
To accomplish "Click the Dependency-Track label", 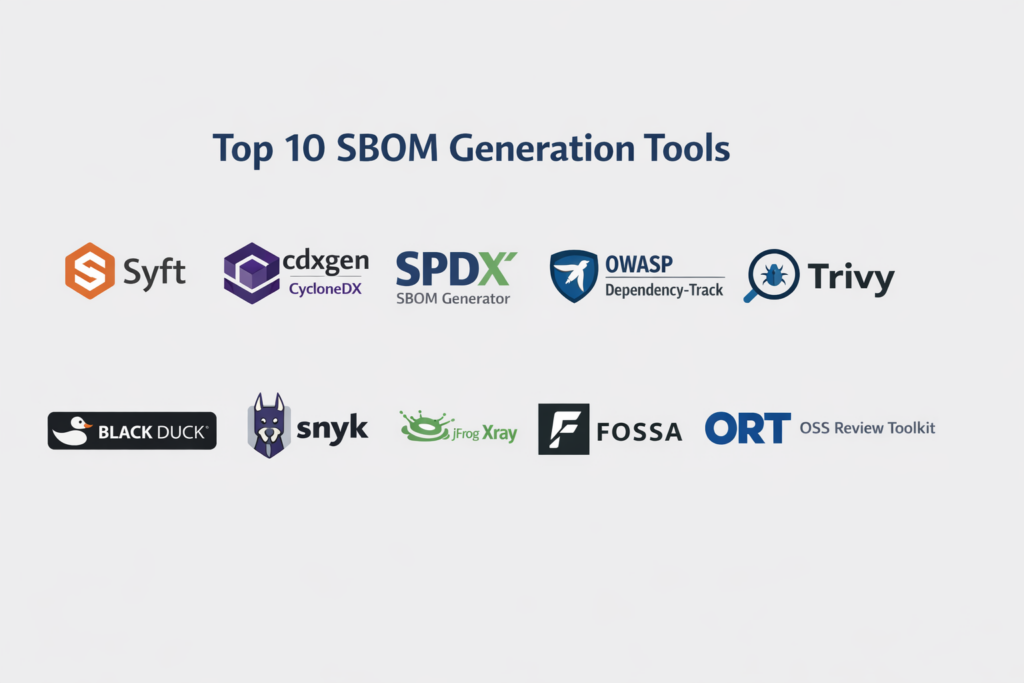I will [664, 291].
